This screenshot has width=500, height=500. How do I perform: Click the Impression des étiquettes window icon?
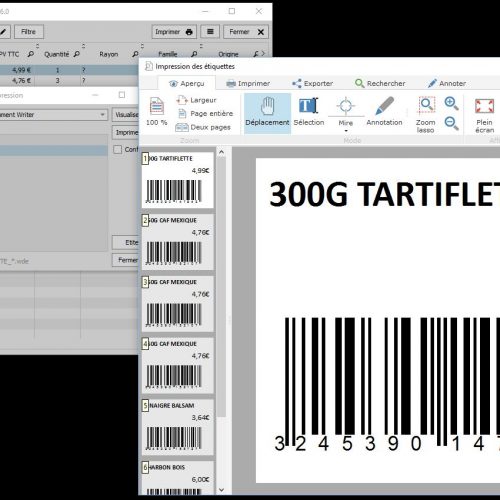[149, 66]
